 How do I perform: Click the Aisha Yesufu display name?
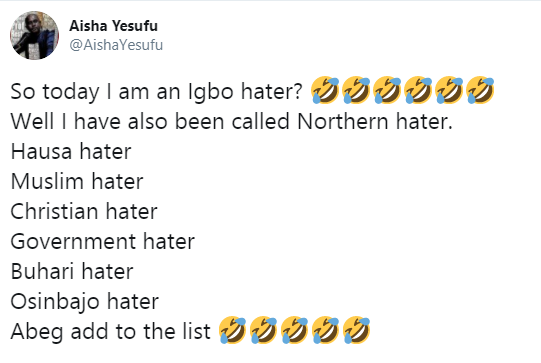pyautogui.click(x=114, y=26)
